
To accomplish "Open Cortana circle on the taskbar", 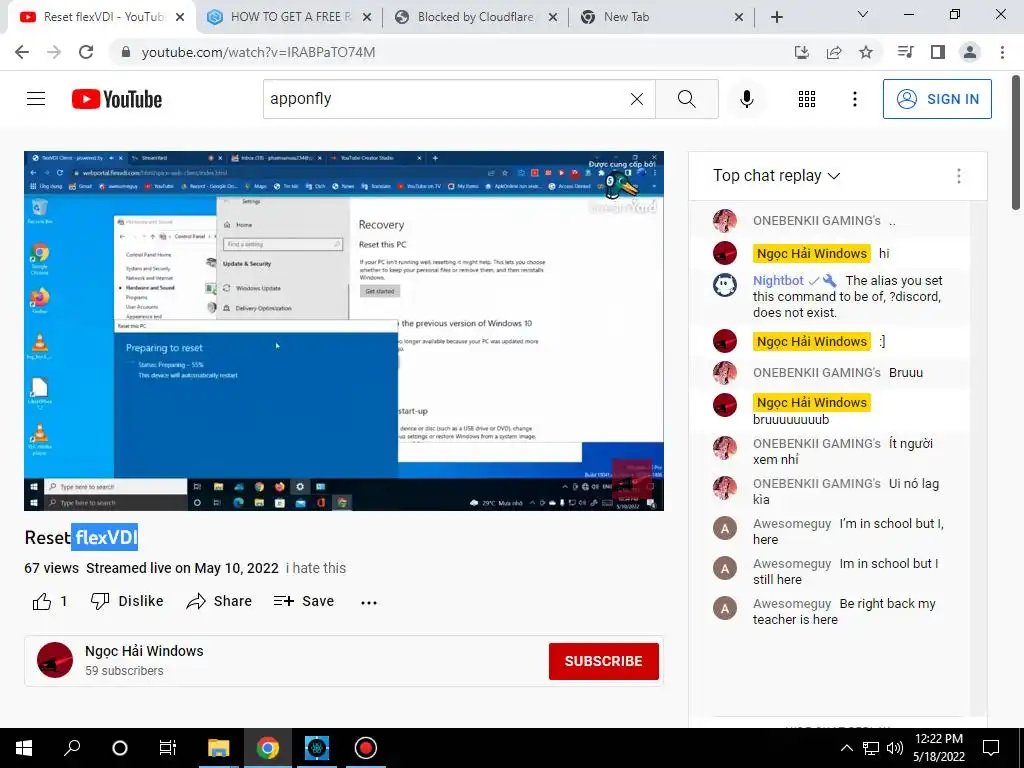I will coord(120,748).
